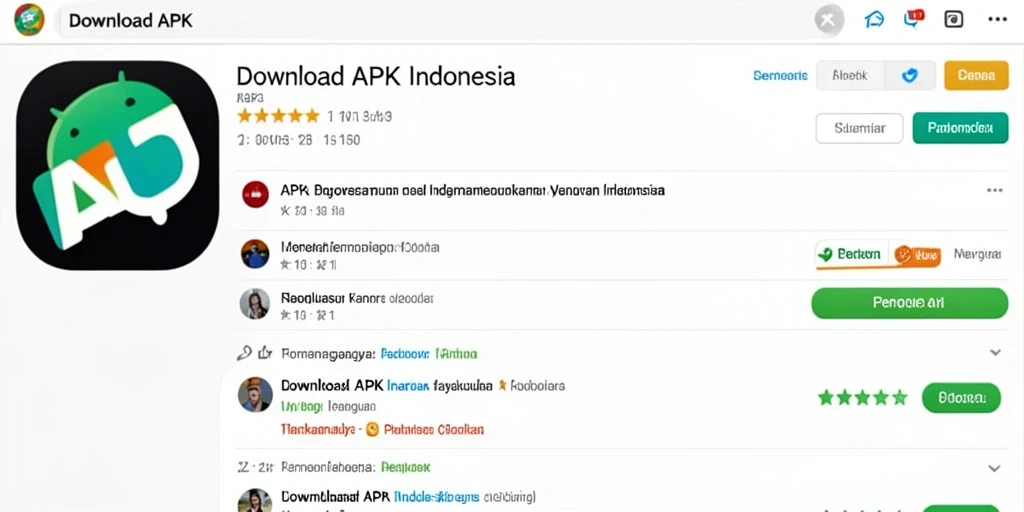Expand the Remoonlaboena section chevron
This screenshot has height=512, width=1024.
(x=994, y=468)
